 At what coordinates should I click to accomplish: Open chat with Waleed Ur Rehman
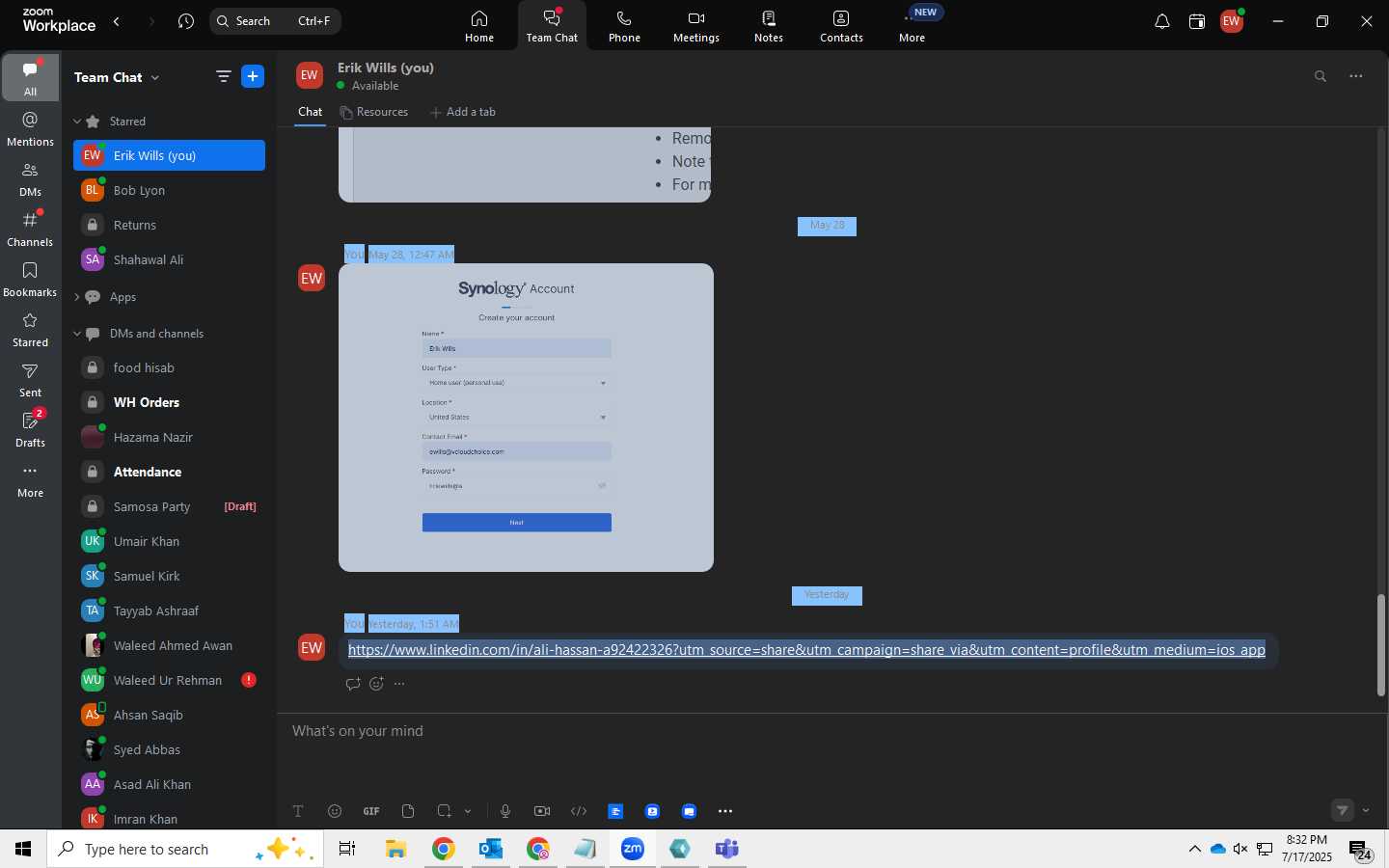169,680
